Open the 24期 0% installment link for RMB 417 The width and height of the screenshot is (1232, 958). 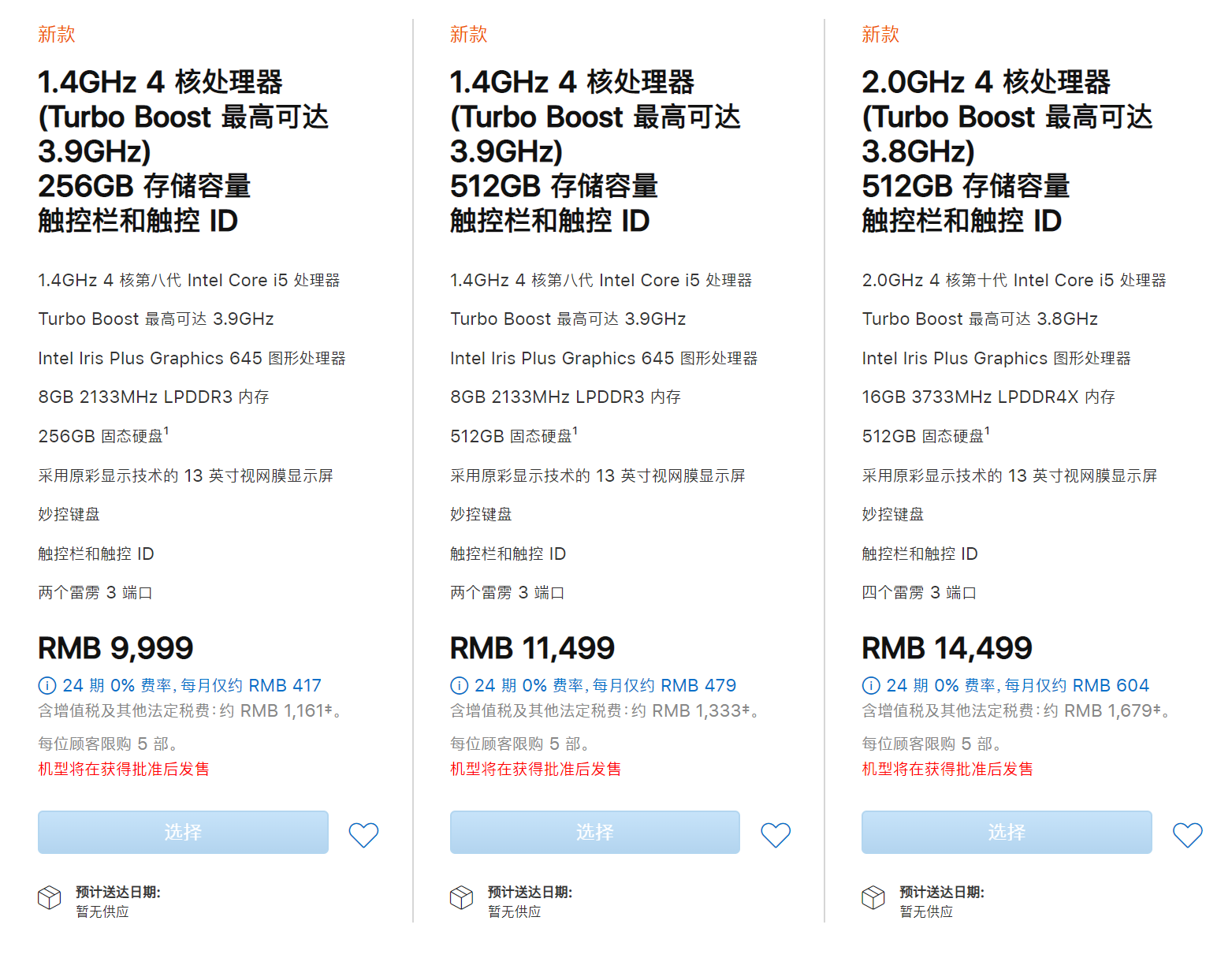pyautogui.click(x=189, y=685)
